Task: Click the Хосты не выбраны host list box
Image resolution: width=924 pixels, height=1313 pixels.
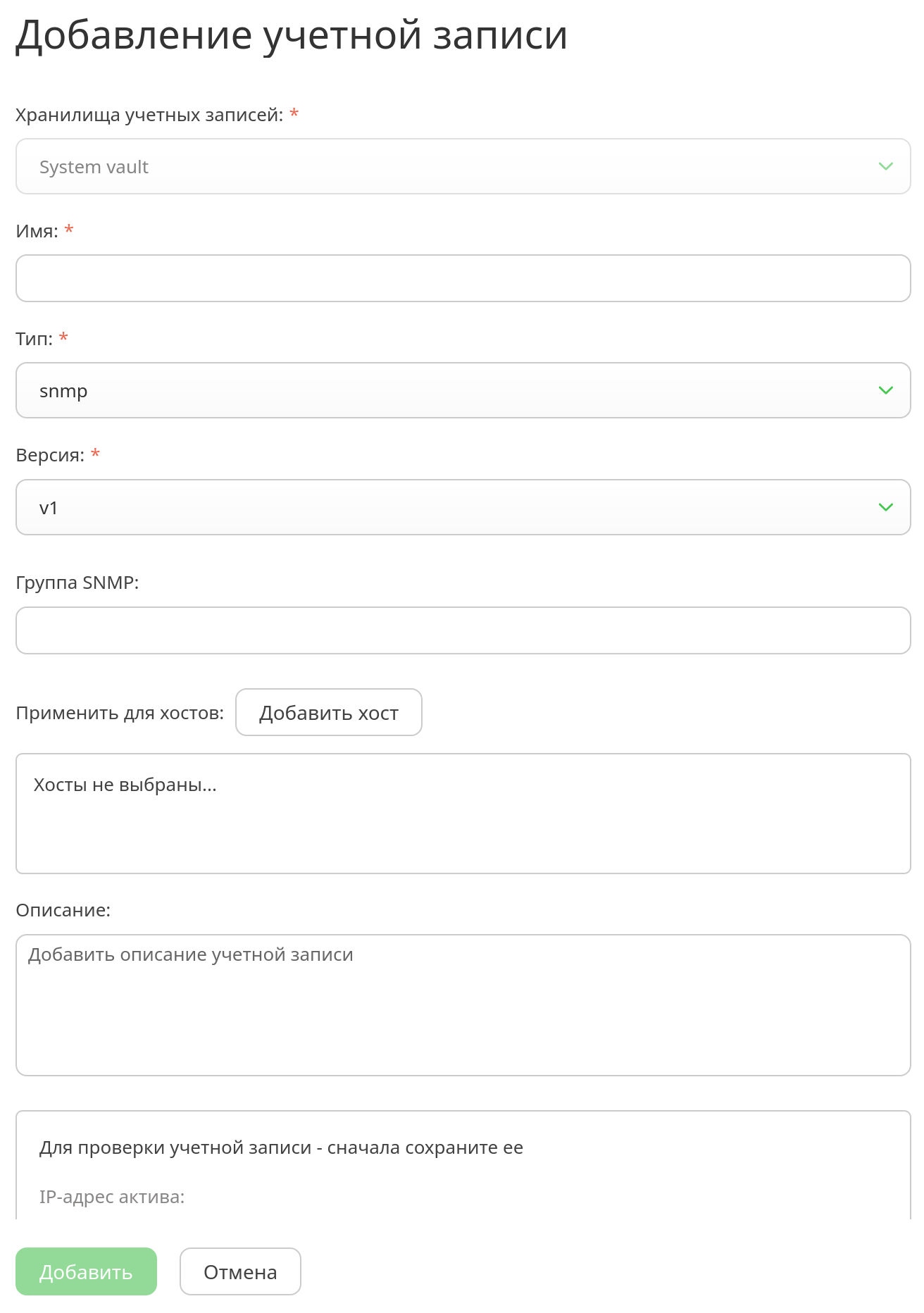Action: pyautogui.click(x=463, y=814)
